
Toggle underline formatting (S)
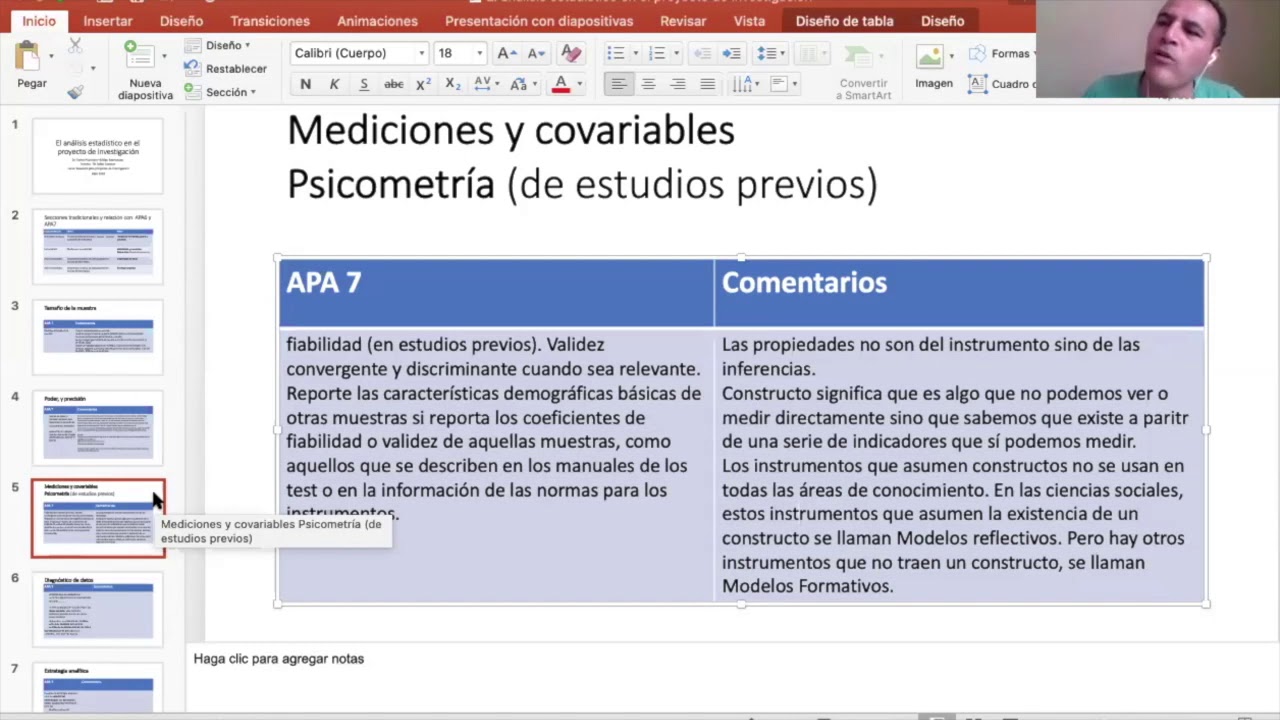point(363,84)
